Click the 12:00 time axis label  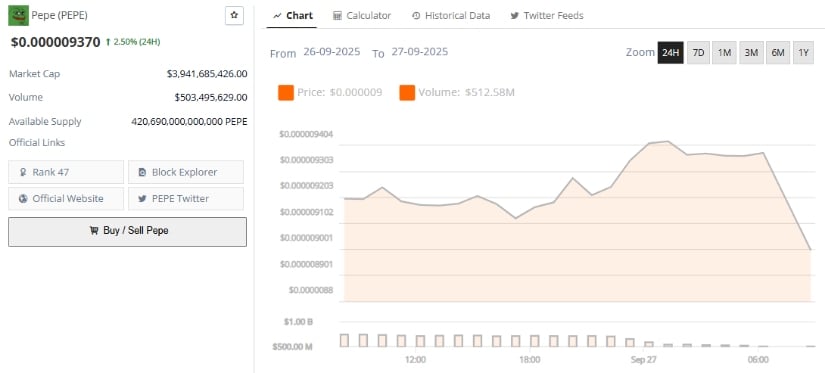coord(415,360)
